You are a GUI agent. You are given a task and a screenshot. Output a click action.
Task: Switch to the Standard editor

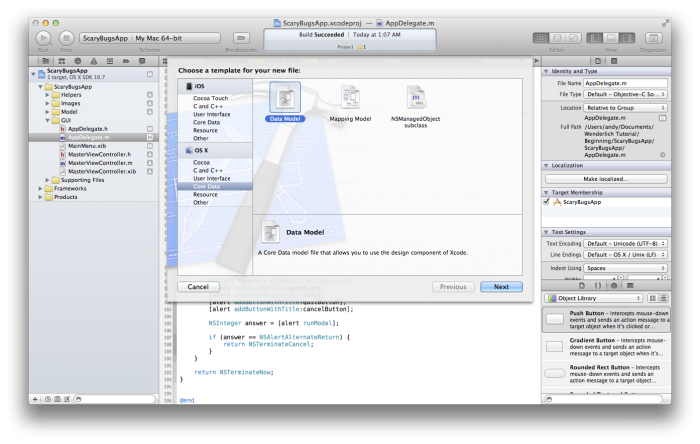[541, 38]
